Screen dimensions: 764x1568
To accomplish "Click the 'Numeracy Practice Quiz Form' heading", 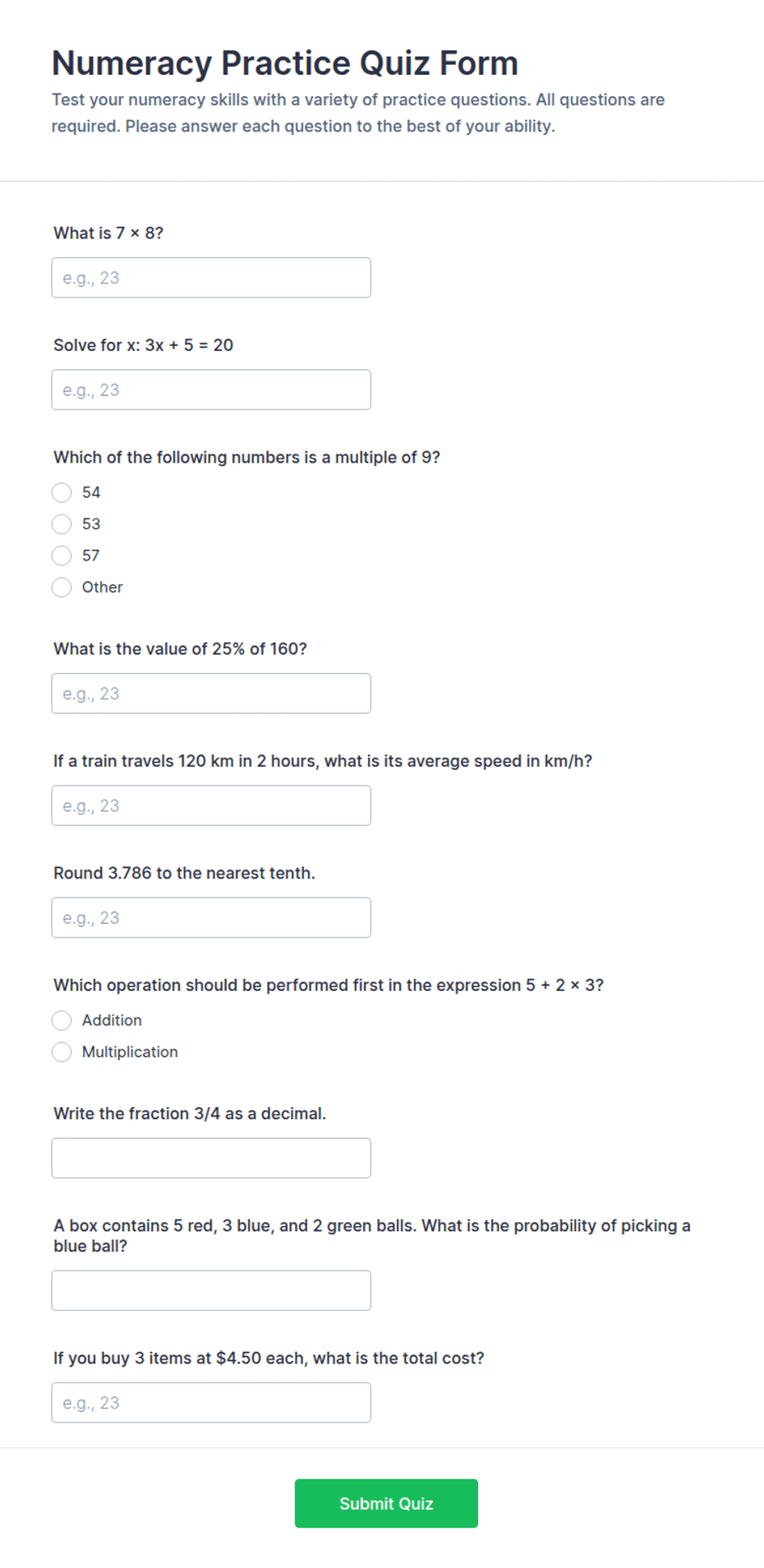I will pos(285,63).
